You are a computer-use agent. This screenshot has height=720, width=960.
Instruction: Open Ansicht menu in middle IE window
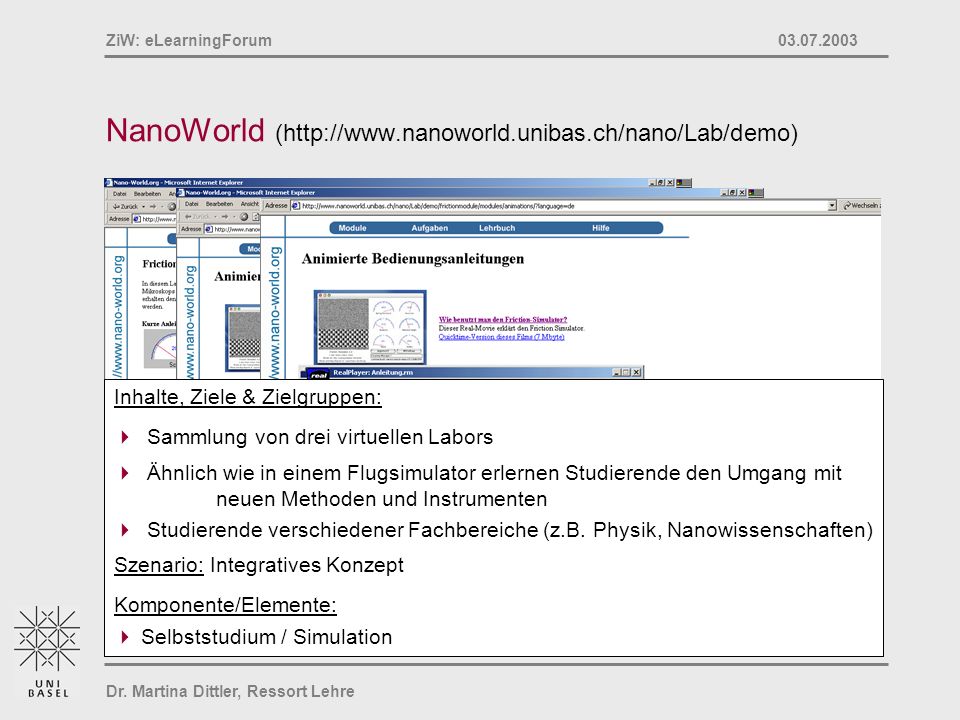coord(250,204)
